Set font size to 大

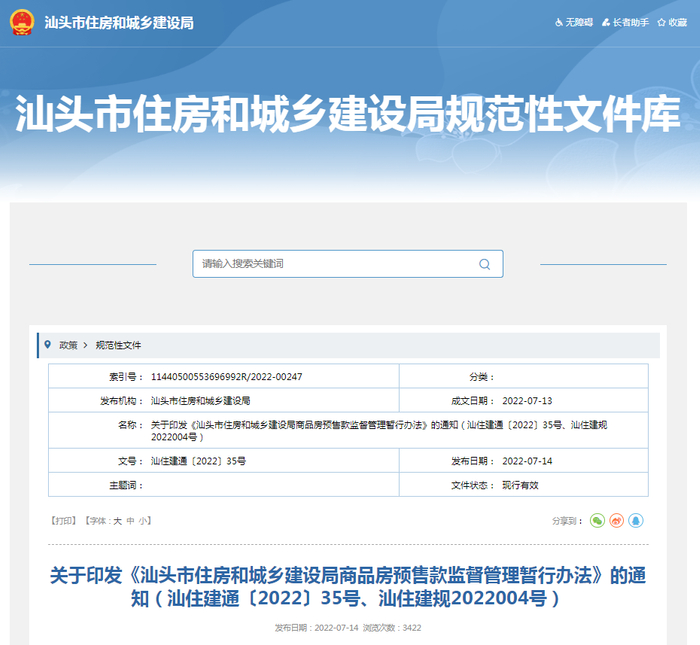coord(117,521)
